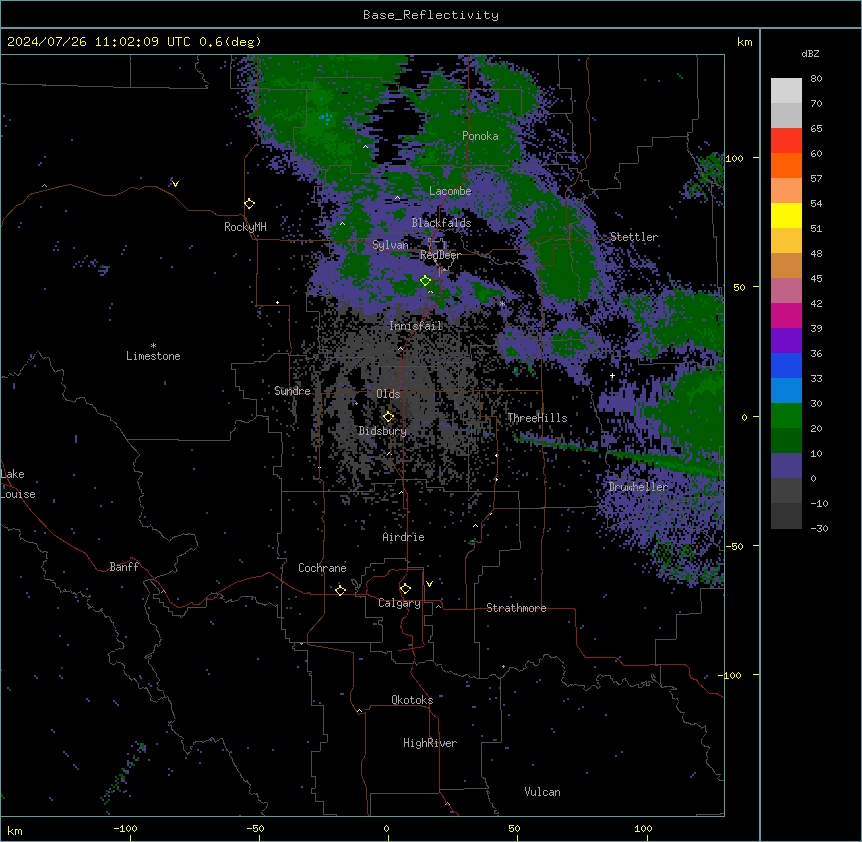
Task: Click the 50 km tick on bottom axis
Action: pos(515,828)
